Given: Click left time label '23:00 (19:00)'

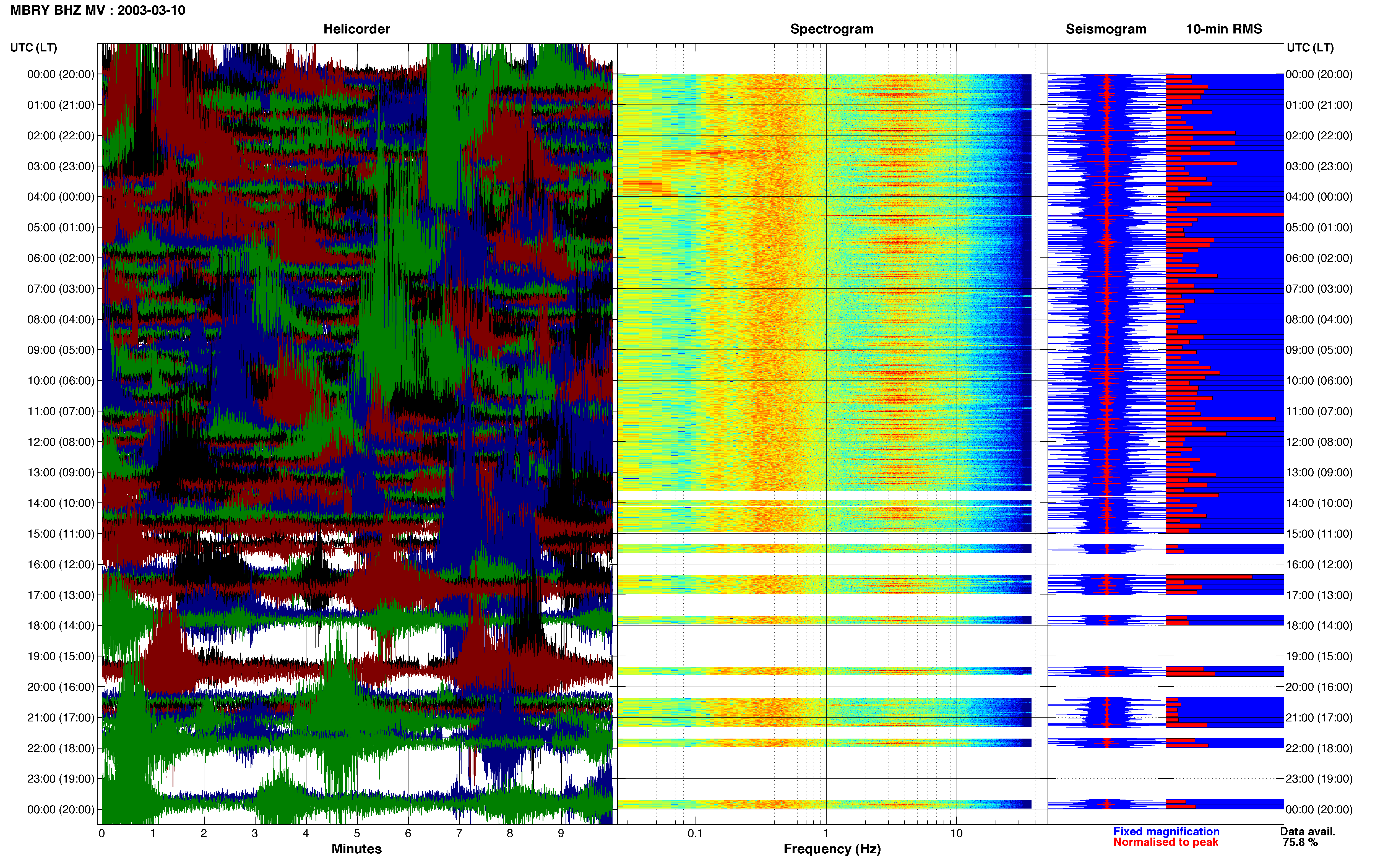Looking at the screenshot, I should coord(61,779).
